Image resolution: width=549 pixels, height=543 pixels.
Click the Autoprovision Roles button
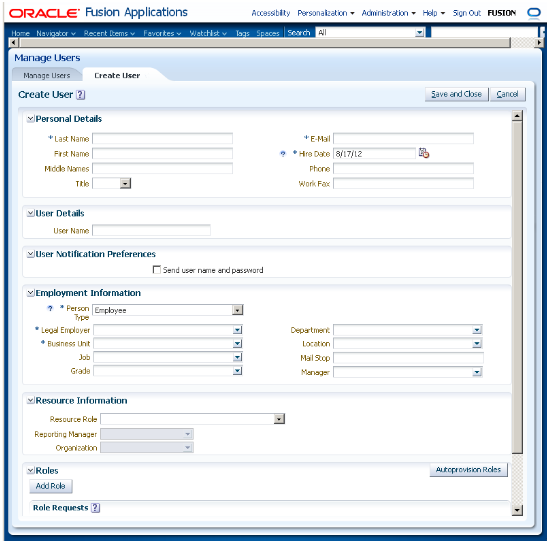(x=468, y=470)
